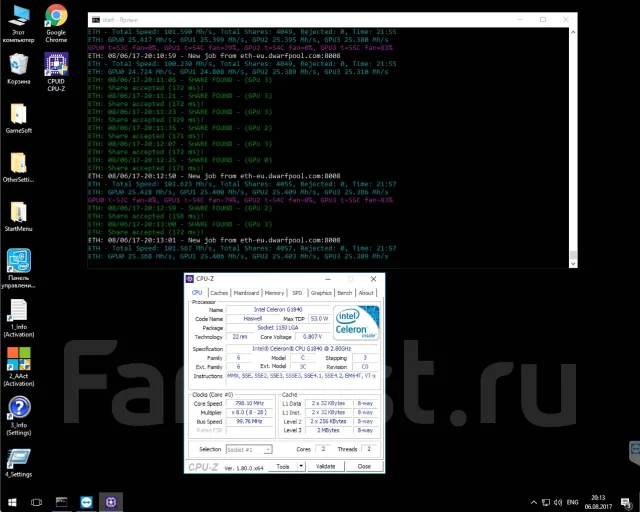
Task: Switch to the Graphics tab
Action: pos(321,293)
